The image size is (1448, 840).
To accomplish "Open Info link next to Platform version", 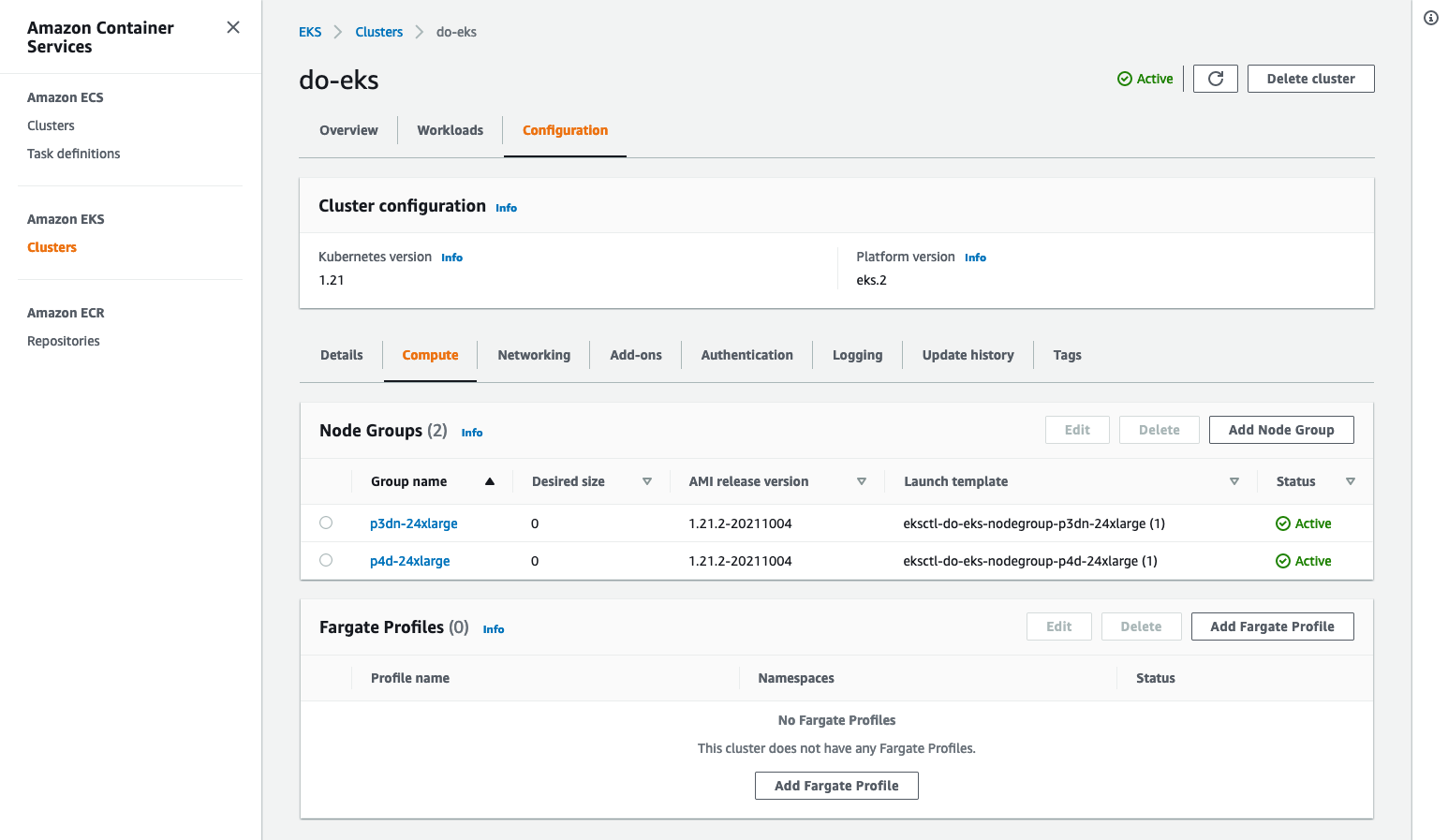I will (x=976, y=258).
